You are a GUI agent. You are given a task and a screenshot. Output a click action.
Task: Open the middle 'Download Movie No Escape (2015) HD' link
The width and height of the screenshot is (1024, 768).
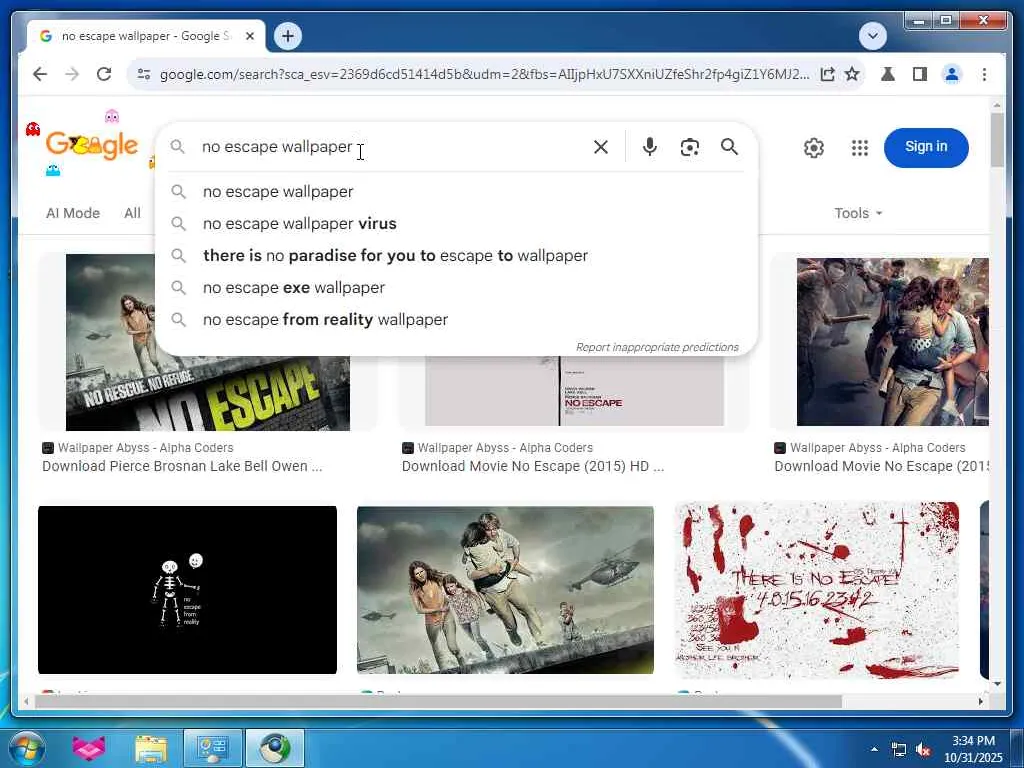(532, 466)
